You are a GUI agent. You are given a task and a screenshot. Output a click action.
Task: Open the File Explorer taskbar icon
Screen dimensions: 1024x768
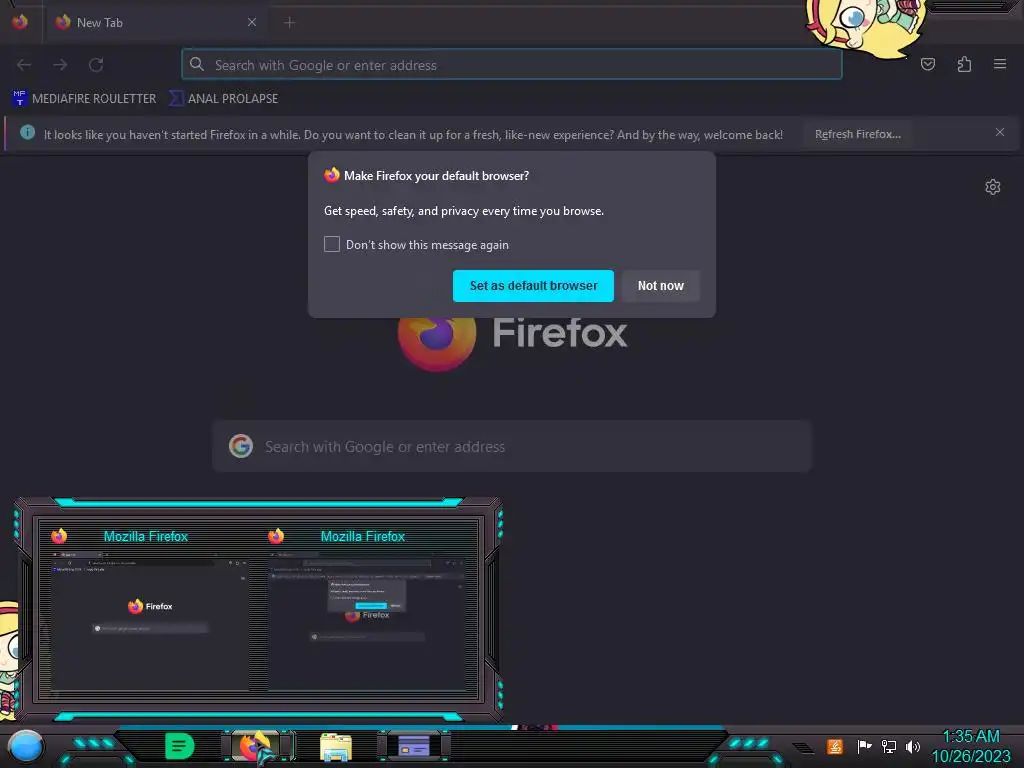click(x=336, y=746)
